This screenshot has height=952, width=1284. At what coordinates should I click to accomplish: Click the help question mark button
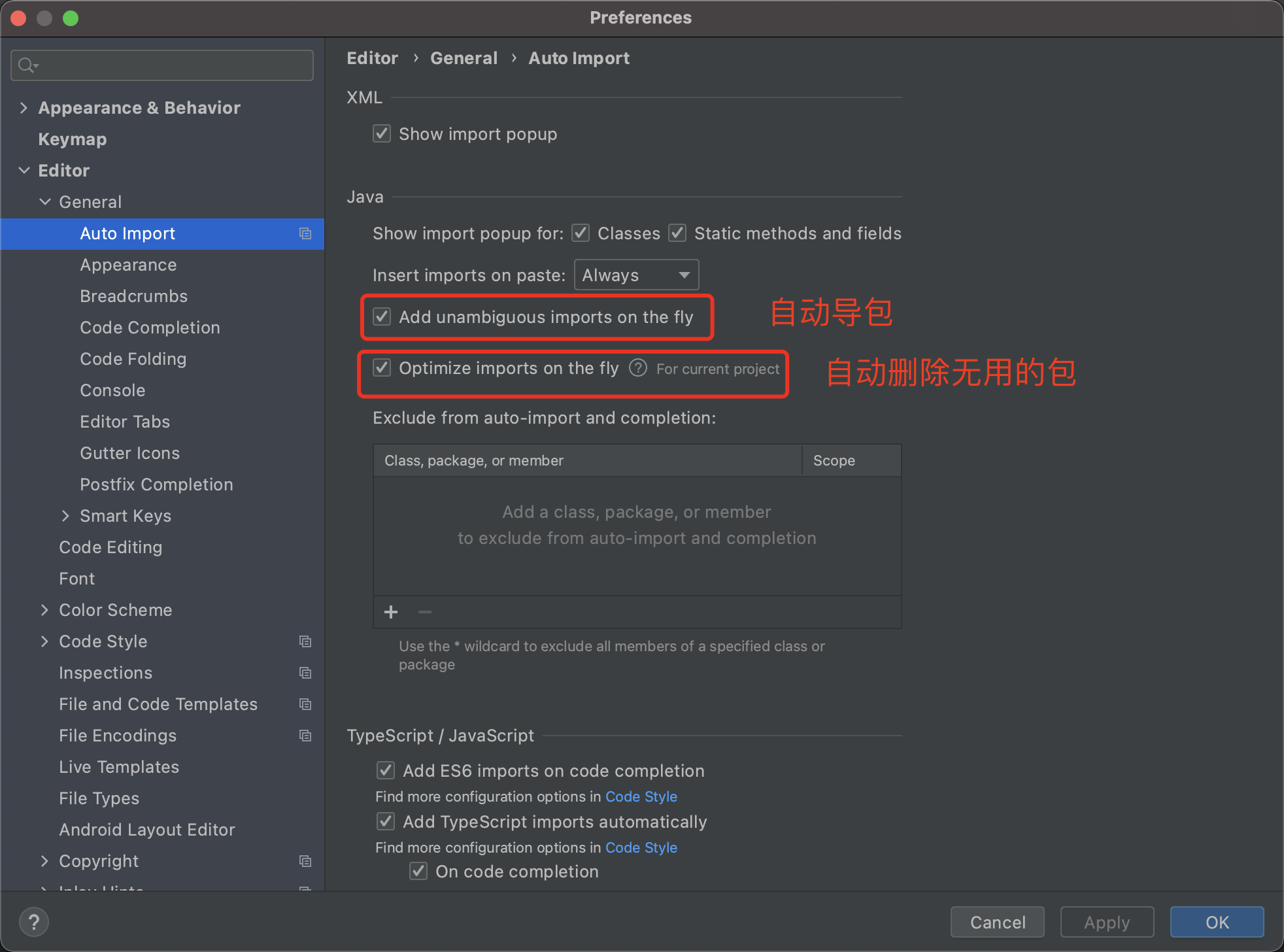click(x=34, y=922)
